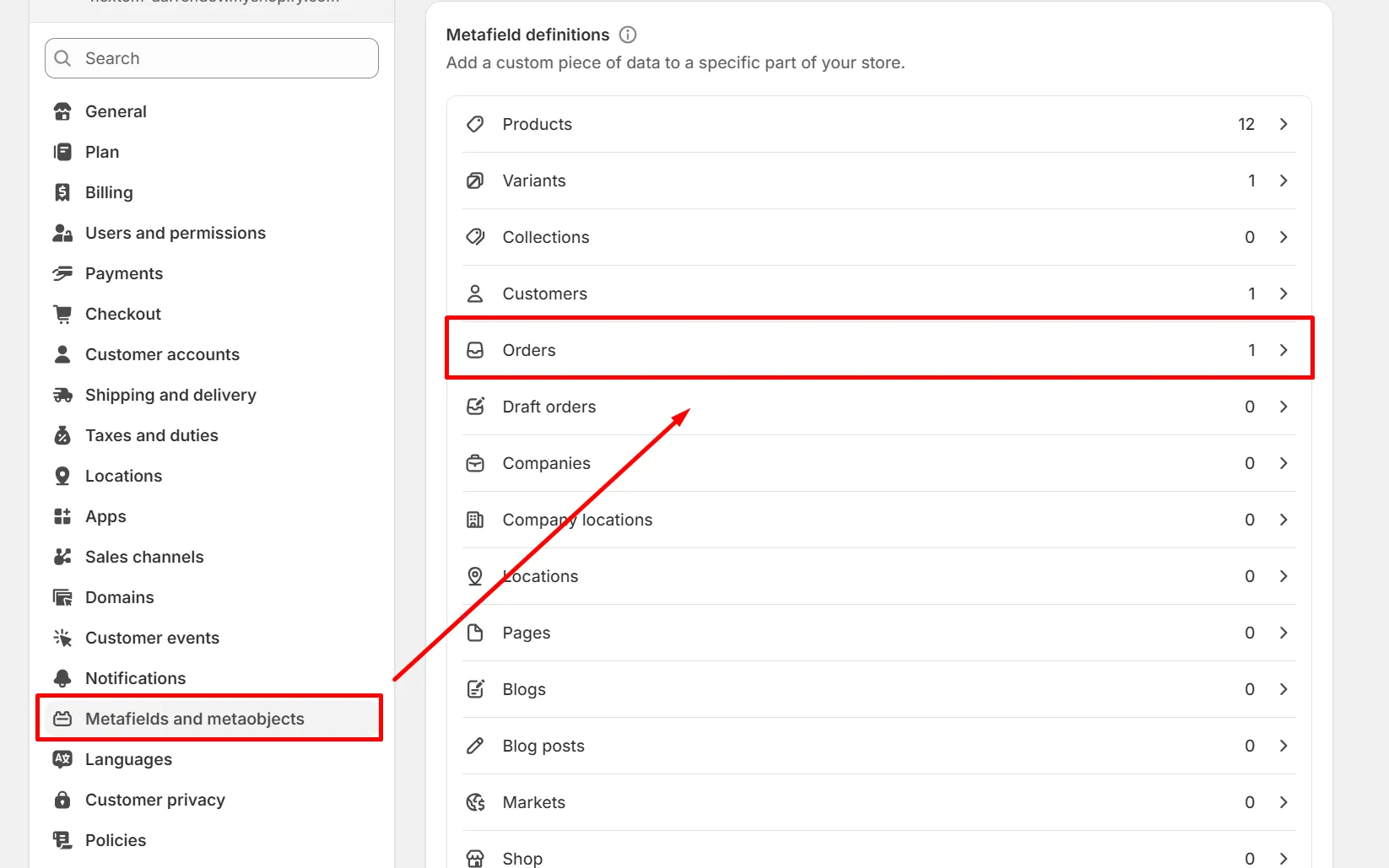
Task: Click the Markets globe icon
Action: (x=475, y=802)
